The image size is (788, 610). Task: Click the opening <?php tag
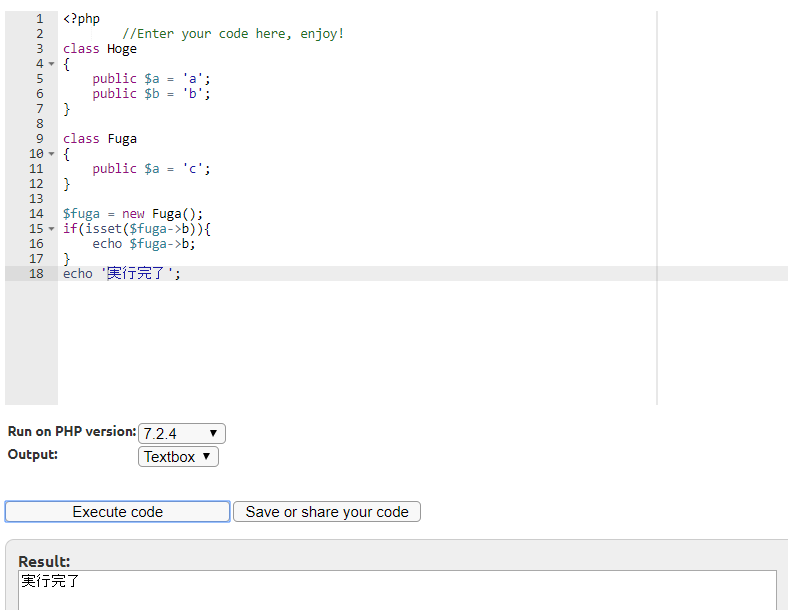click(81, 19)
